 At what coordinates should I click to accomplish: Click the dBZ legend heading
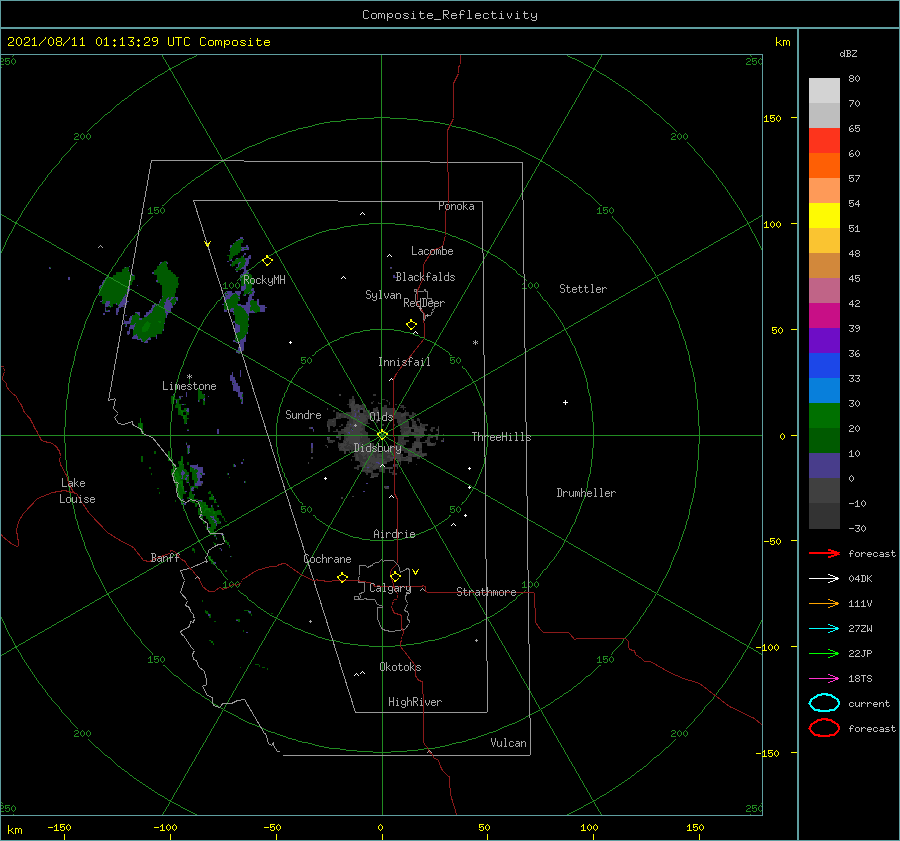(848, 53)
